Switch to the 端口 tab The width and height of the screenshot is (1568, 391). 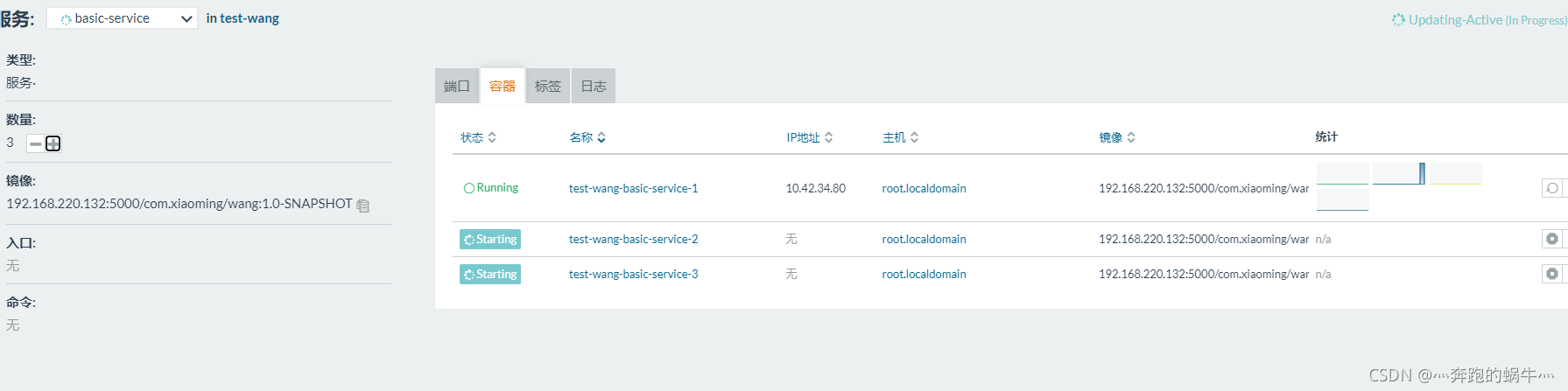click(x=457, y=86)
